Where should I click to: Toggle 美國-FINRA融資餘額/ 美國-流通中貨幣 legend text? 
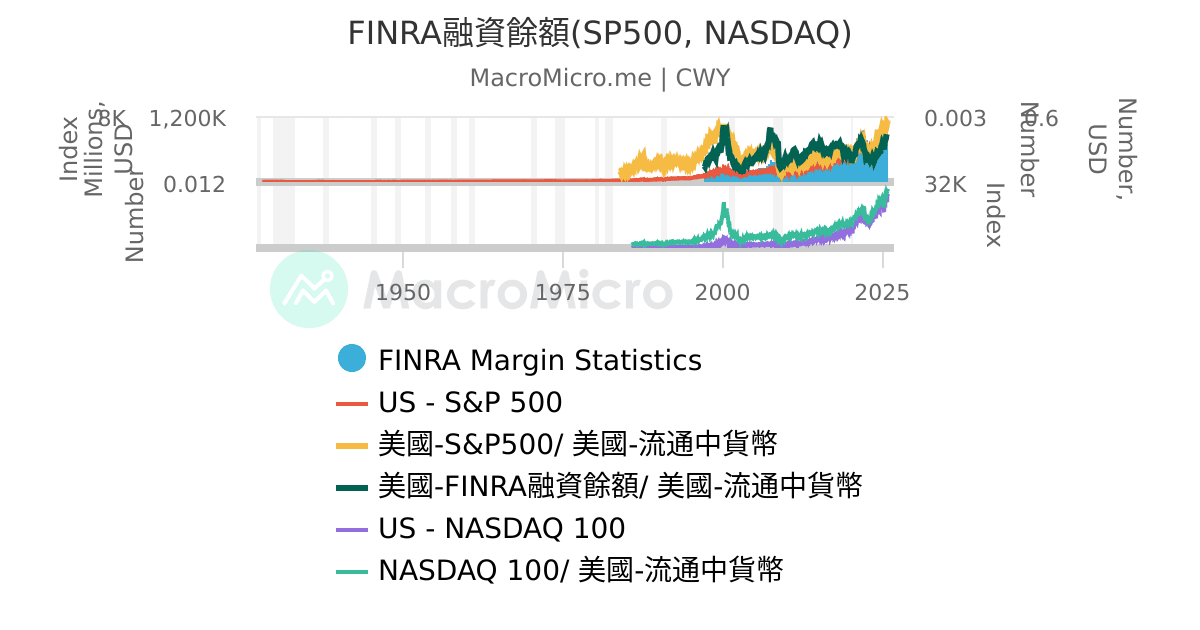620,487
